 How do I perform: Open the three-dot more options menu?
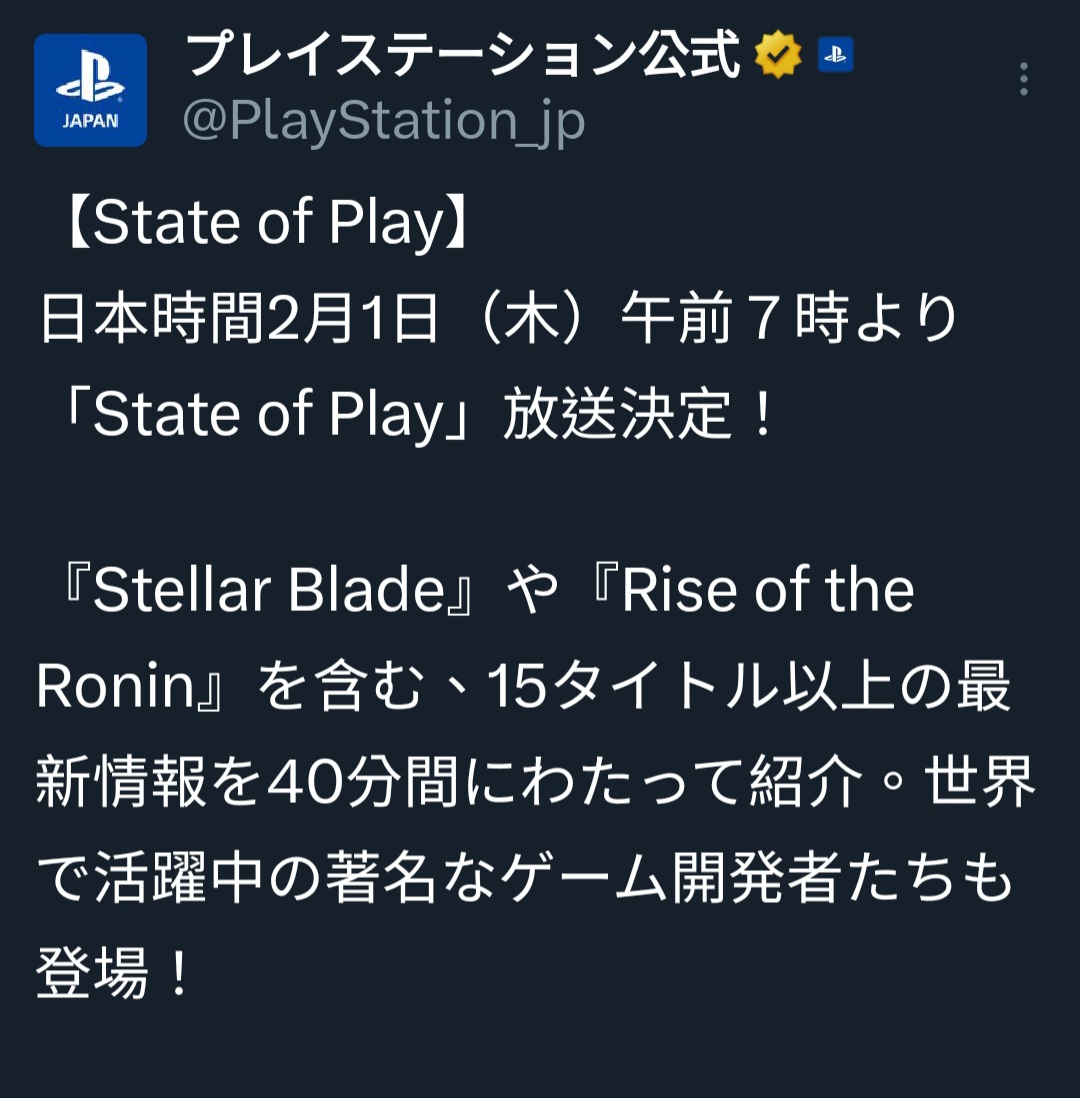point(1023,79)
